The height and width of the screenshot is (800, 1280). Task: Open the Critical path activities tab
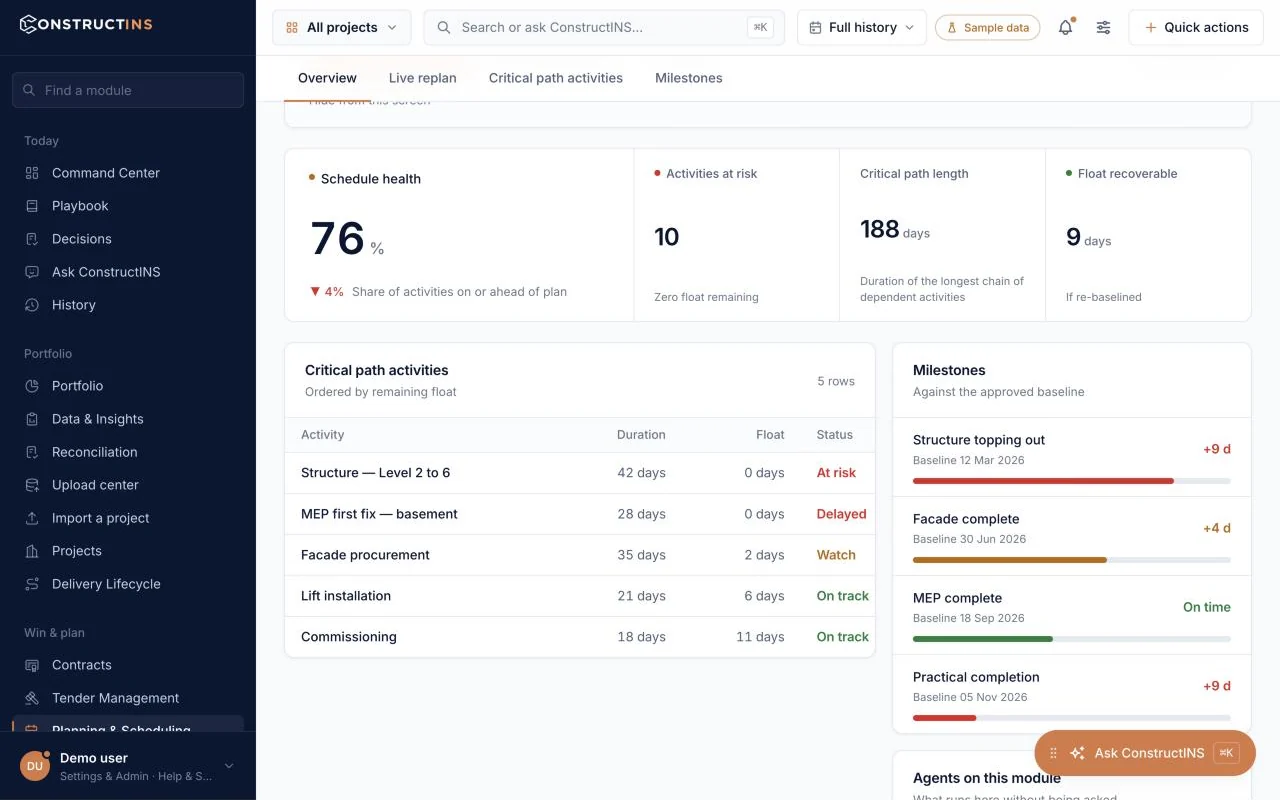pyautogui.click(x=556, y=78)
